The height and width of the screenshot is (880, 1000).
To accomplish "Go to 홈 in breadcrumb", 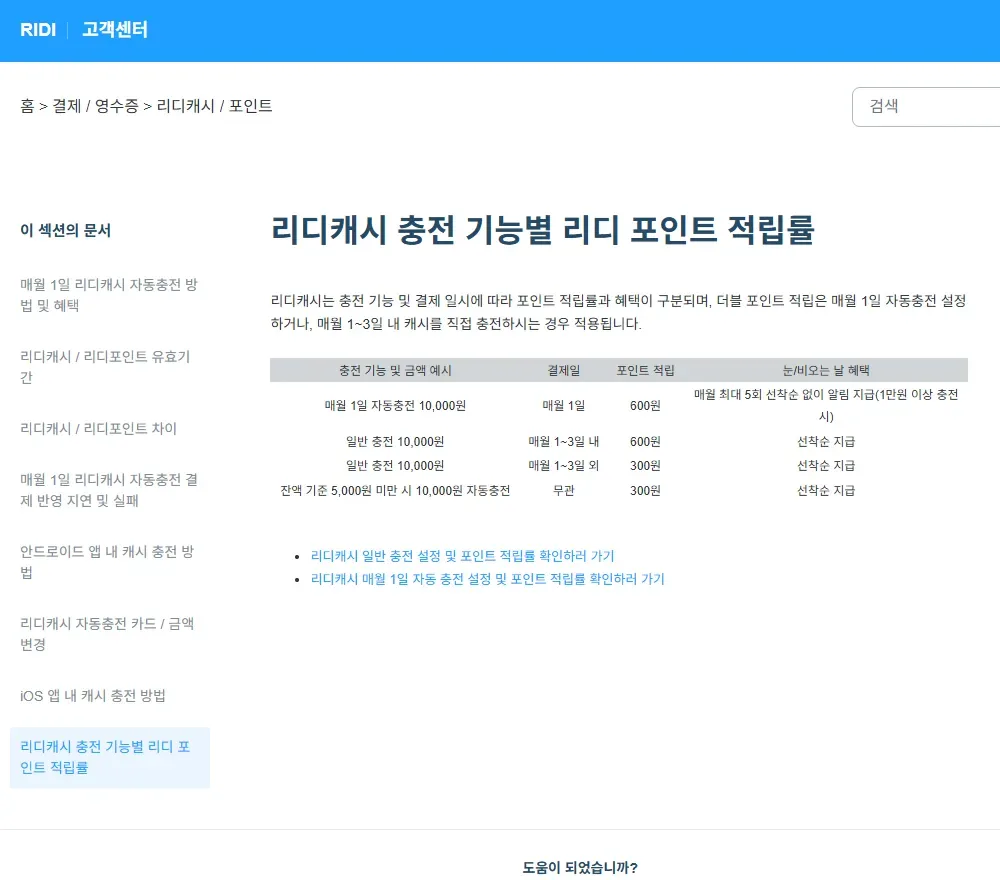I will [x=27, y=106].
